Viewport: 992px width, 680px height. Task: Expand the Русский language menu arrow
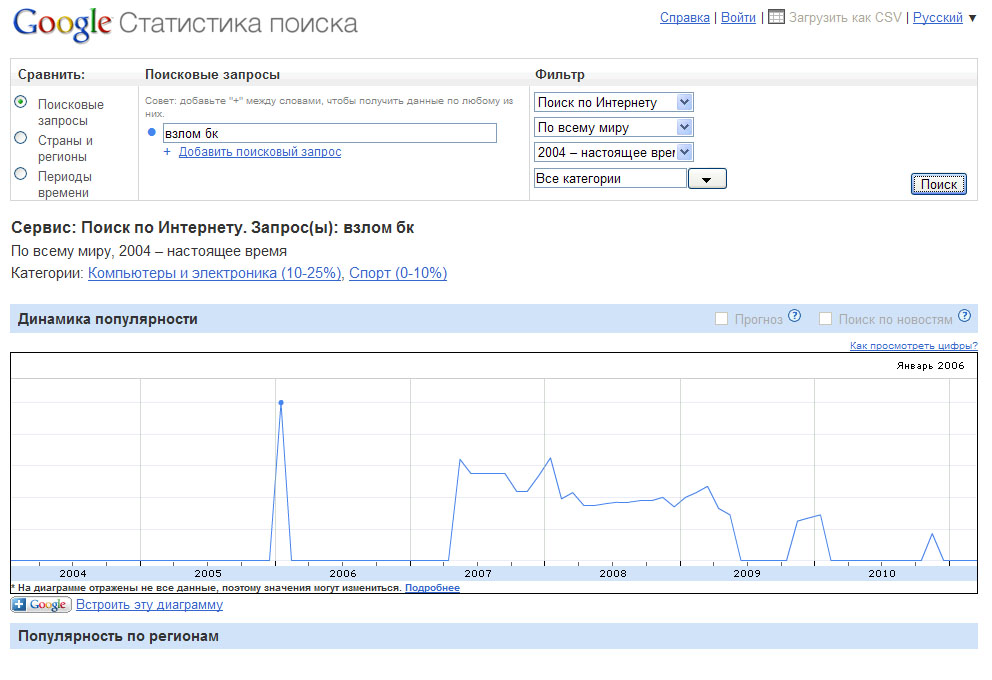(x=972, y=18)
